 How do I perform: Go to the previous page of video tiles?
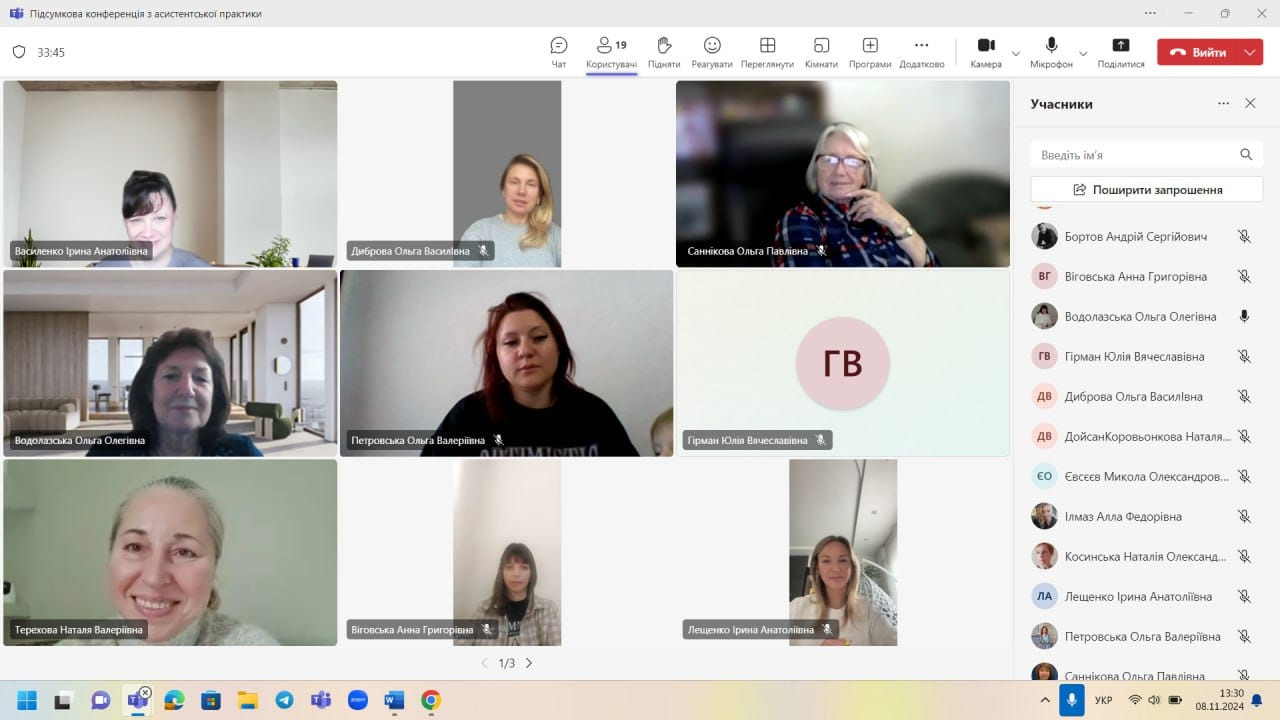pos(485,663)
